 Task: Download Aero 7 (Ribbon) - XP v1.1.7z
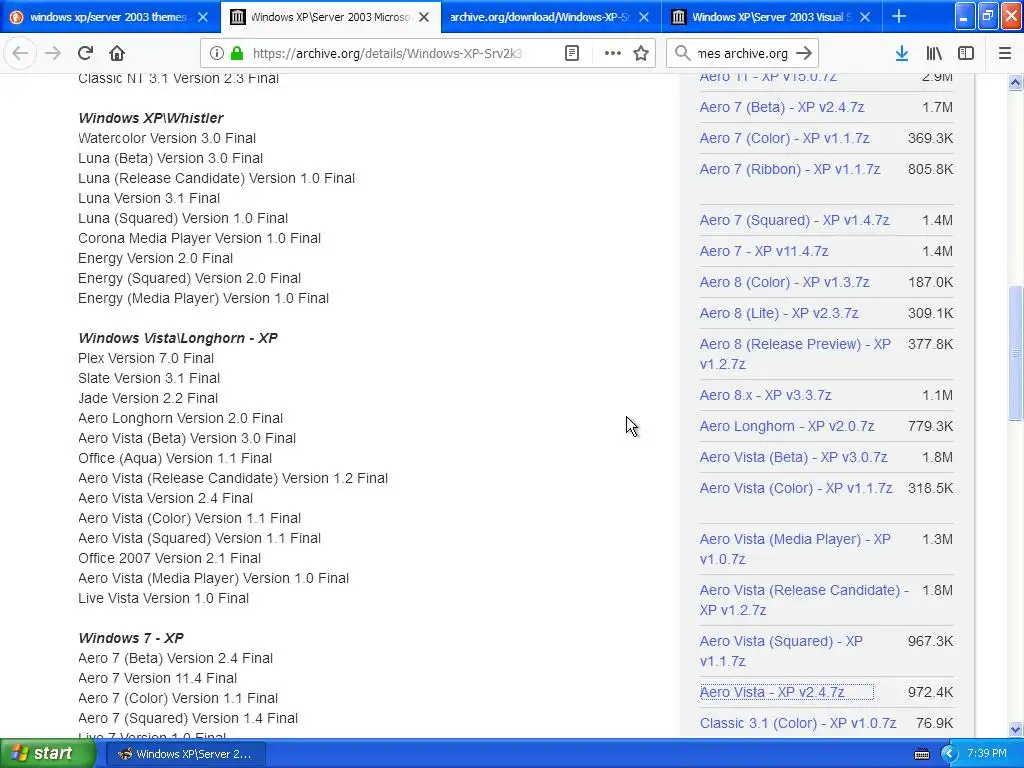click(x=790, y=169)
